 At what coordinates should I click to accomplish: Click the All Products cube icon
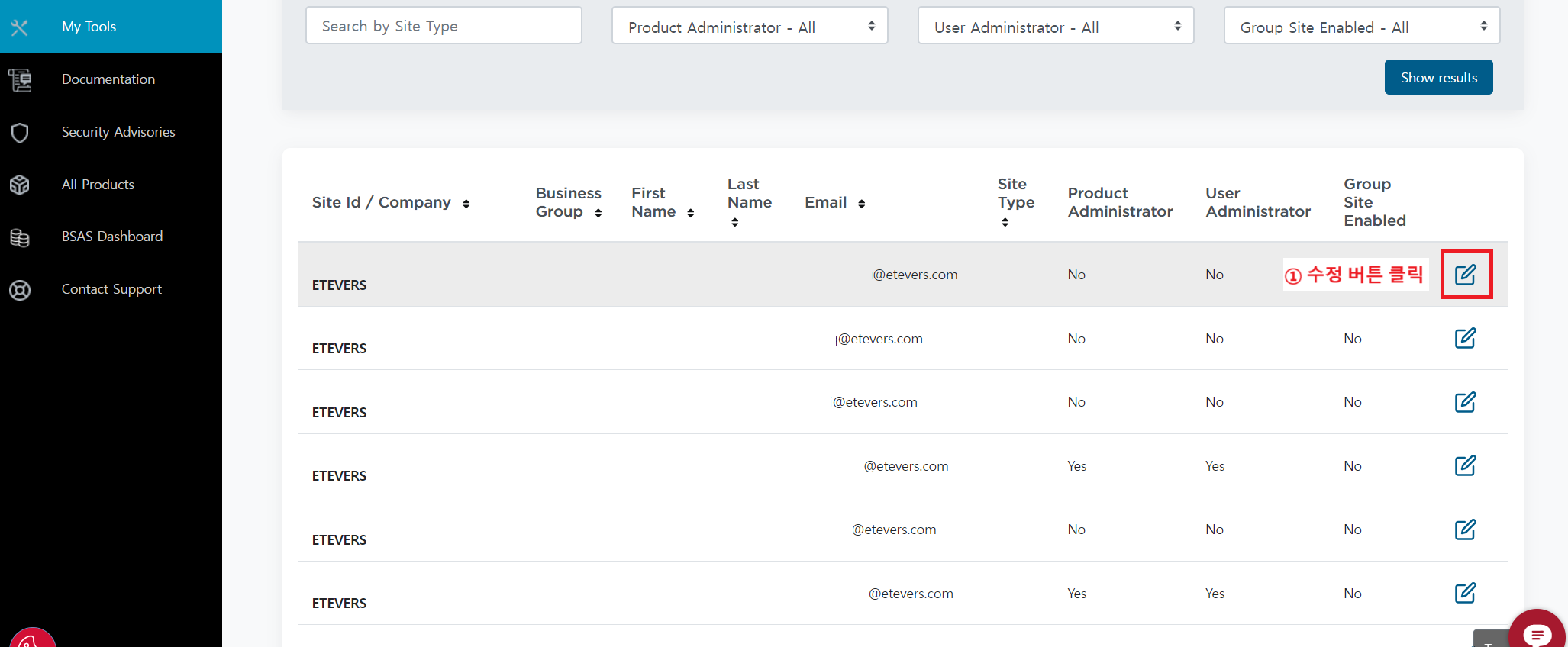pyautogui.click(x=20, y=185)
